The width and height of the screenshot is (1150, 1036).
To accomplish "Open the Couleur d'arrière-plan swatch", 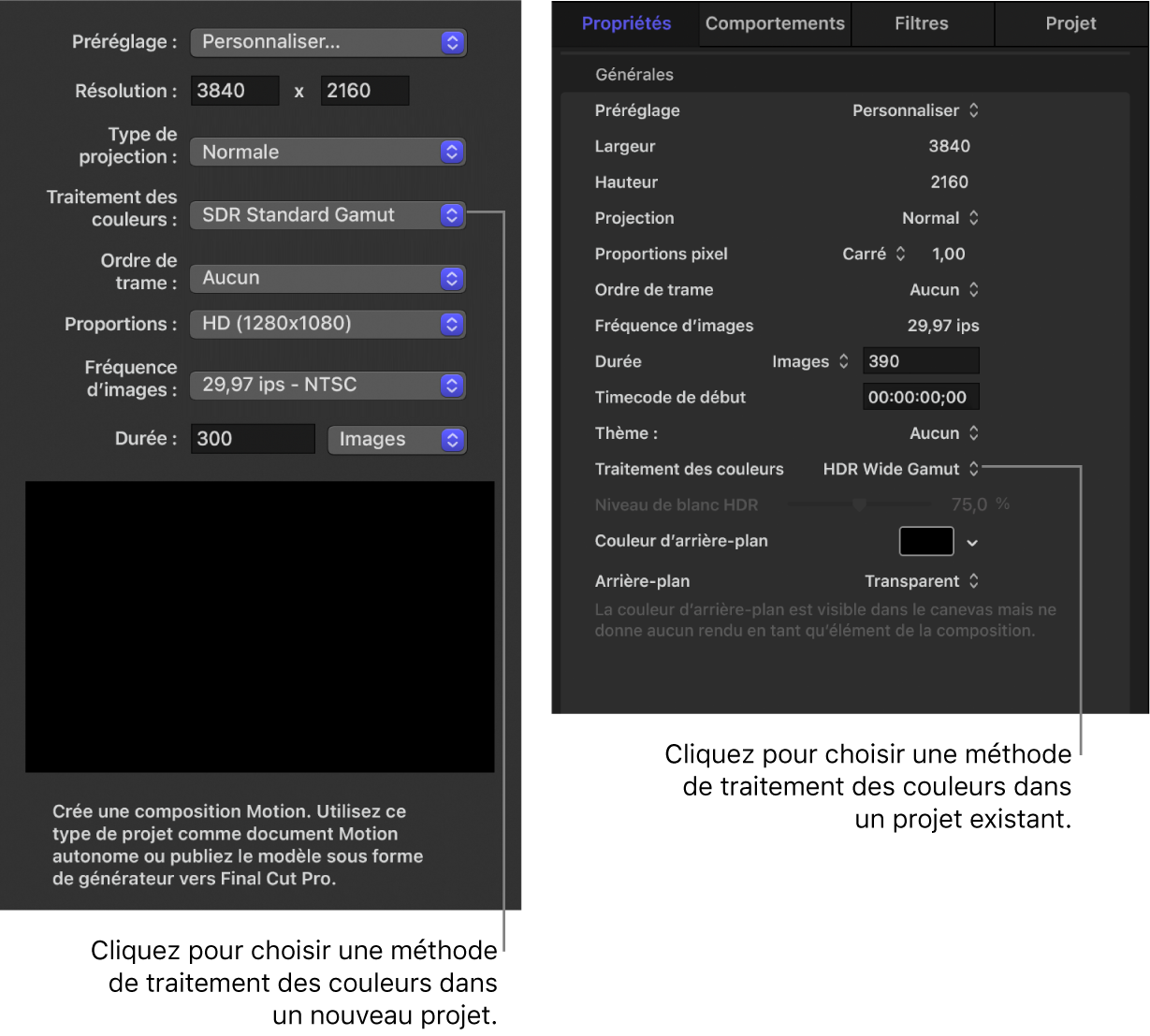I will 924,541.
